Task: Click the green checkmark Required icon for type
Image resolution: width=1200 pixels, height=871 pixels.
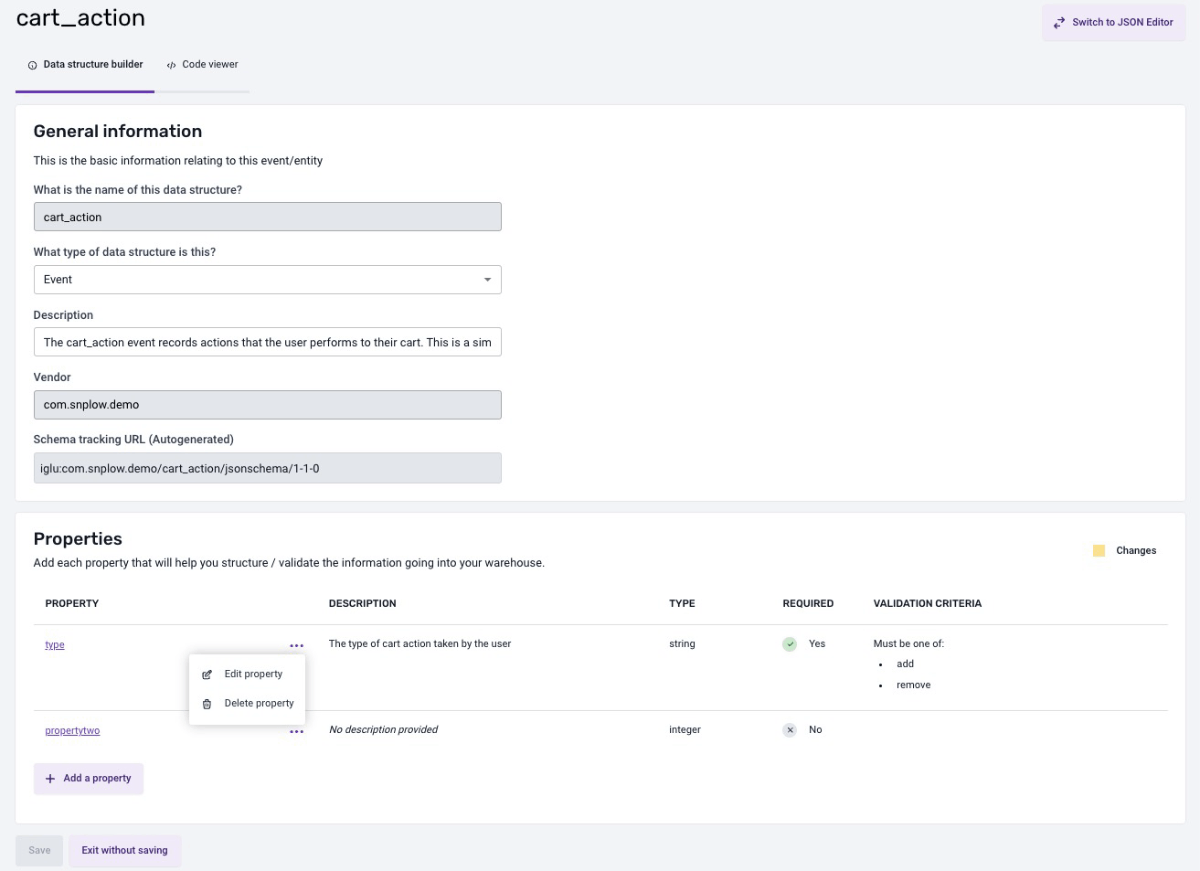Action: (790, 644)
